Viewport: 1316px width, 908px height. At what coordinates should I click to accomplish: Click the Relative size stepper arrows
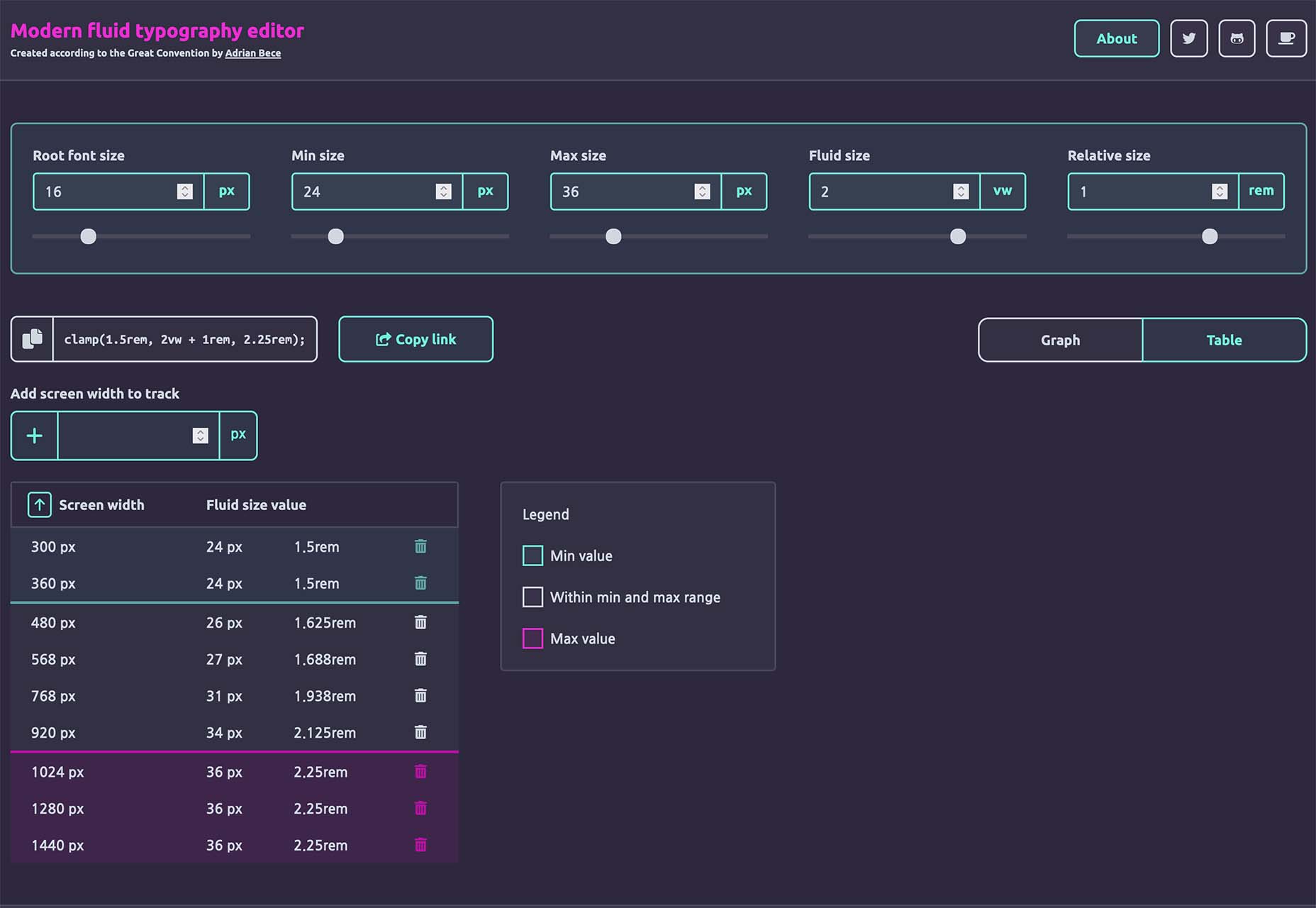[1220, 192]
